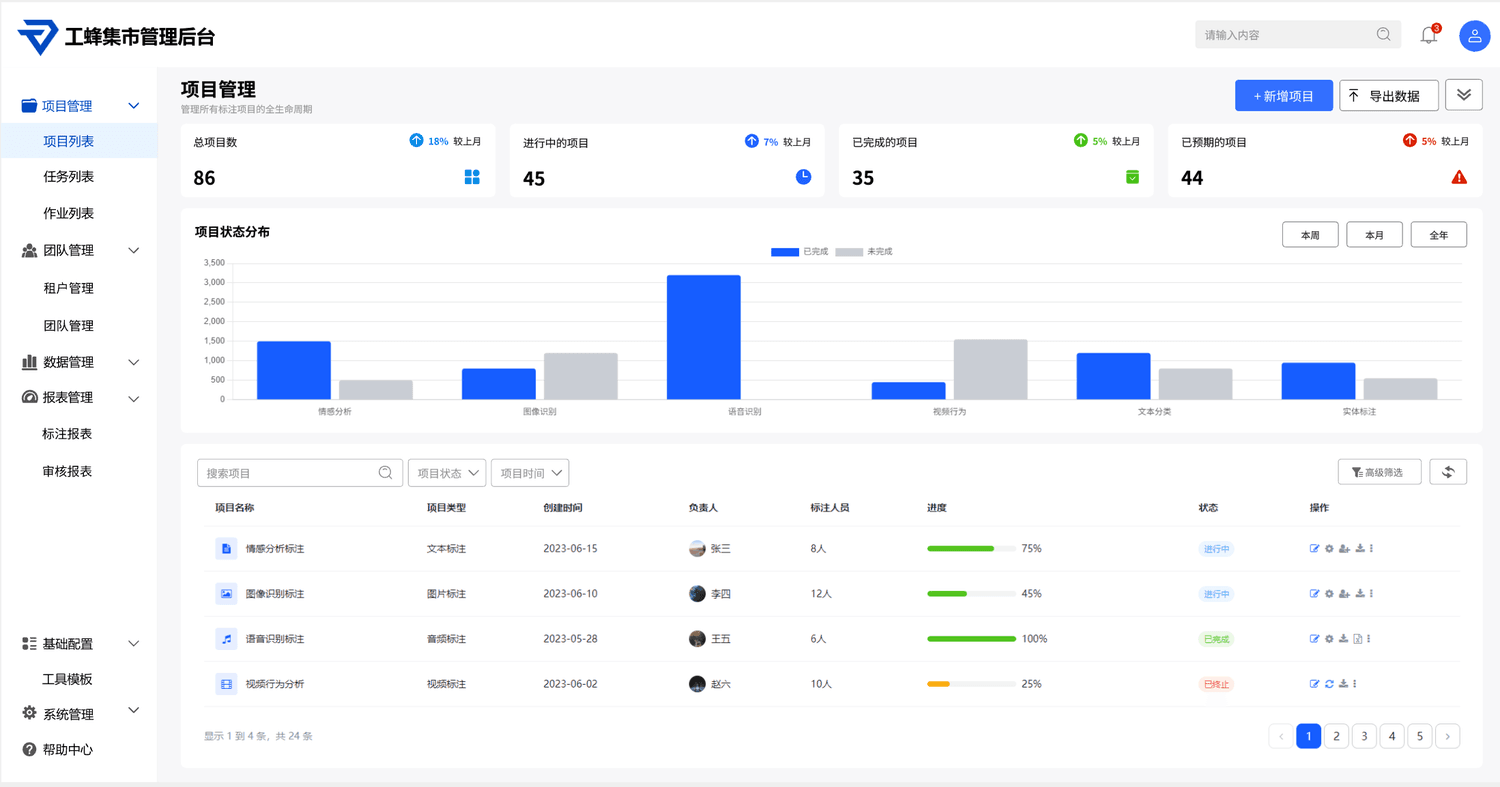1500x787 pixels.
Task: Go to 标注报表 in sidebar menu
Action: coord(67,434)
